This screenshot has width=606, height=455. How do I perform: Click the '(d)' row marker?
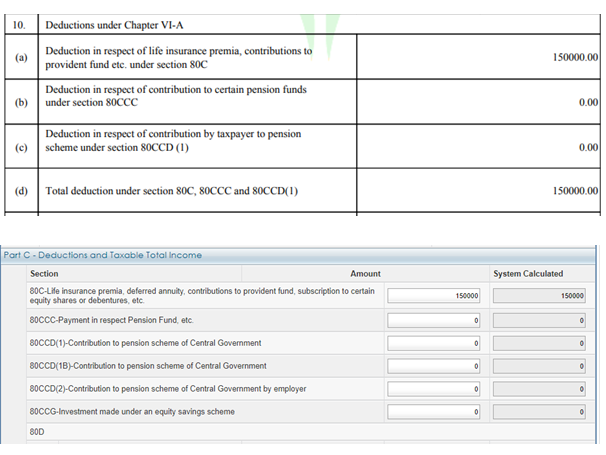tap(21, 191)
